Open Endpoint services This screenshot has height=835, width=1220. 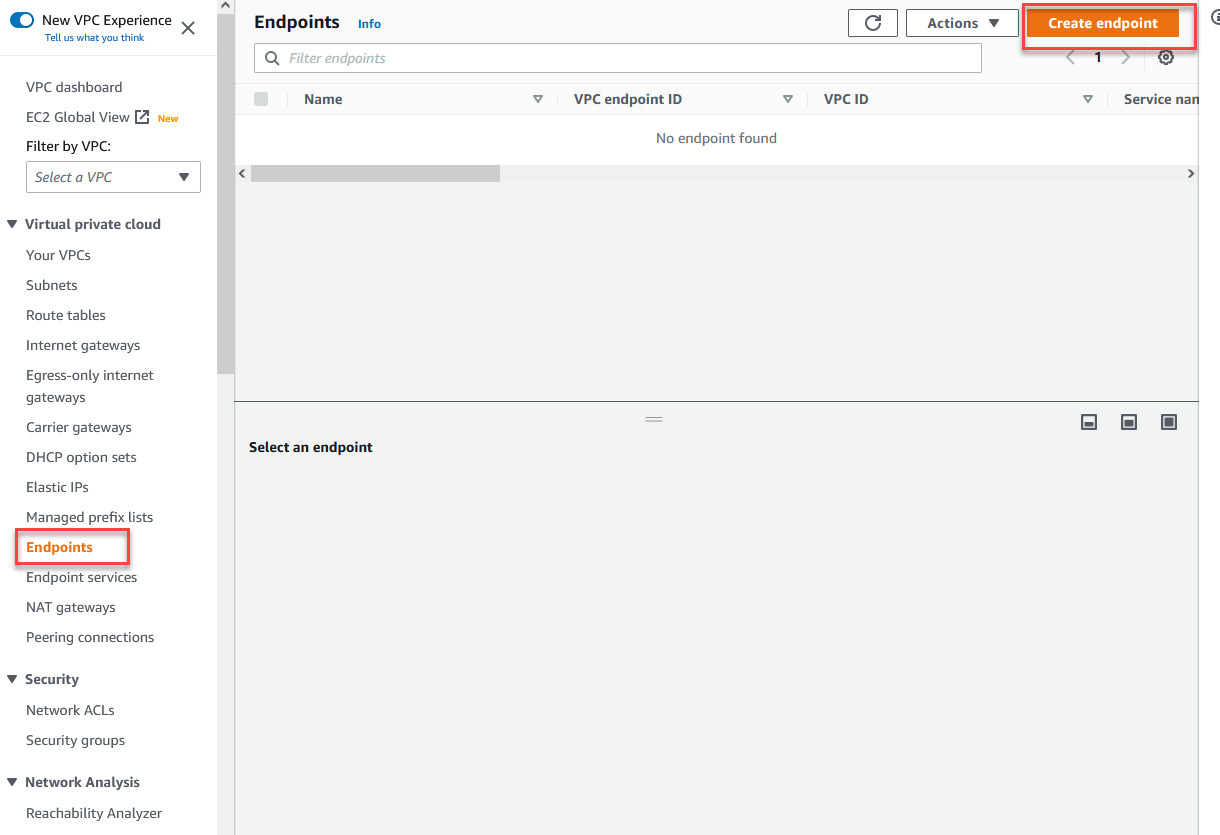pos(82,577)
